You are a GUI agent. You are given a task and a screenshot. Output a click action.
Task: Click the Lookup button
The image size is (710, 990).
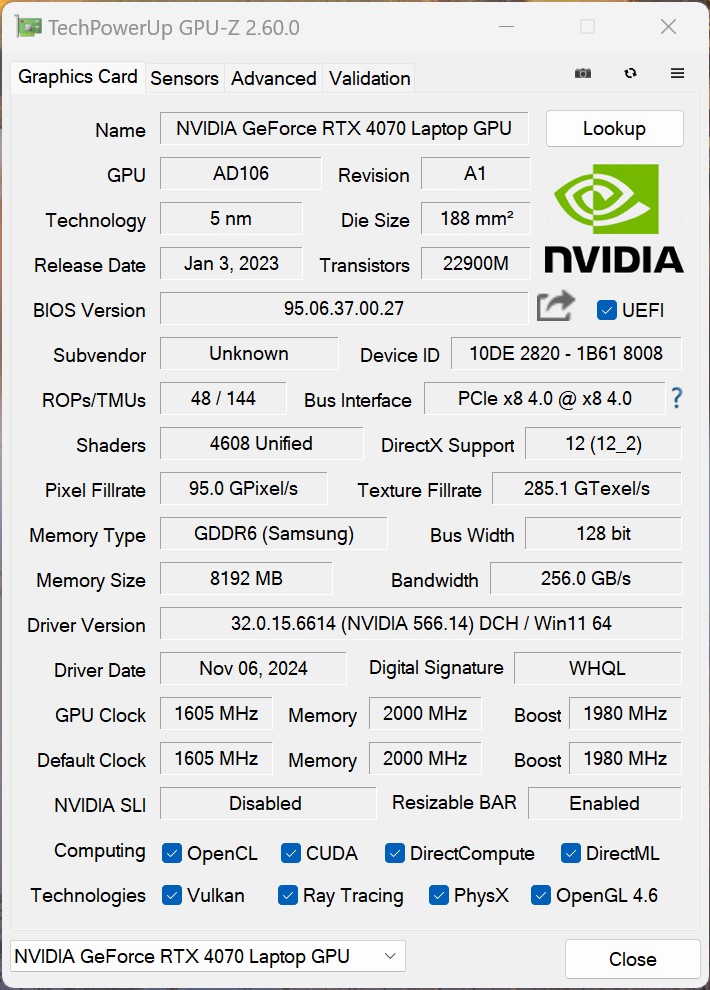(614, 129)
